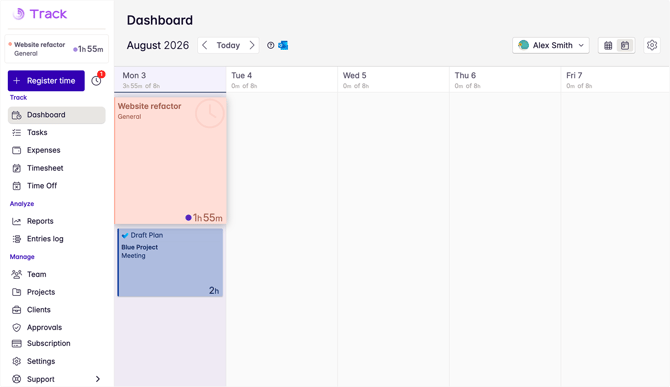Viewport: 670px width, 387px height.
Task: Click the Dashboard sidebar icon
Action: pos(17,115)
